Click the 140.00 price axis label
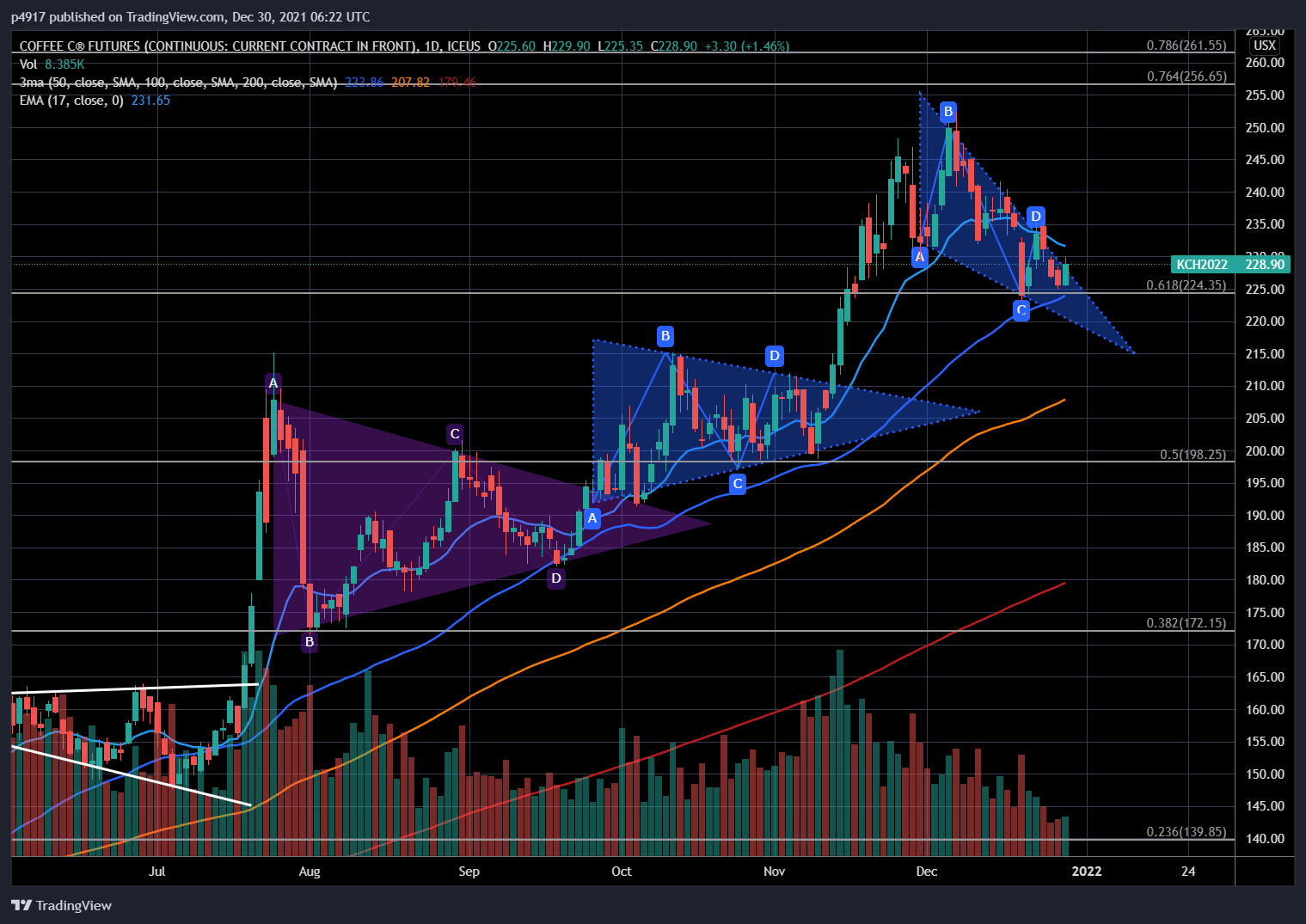 1265,839
